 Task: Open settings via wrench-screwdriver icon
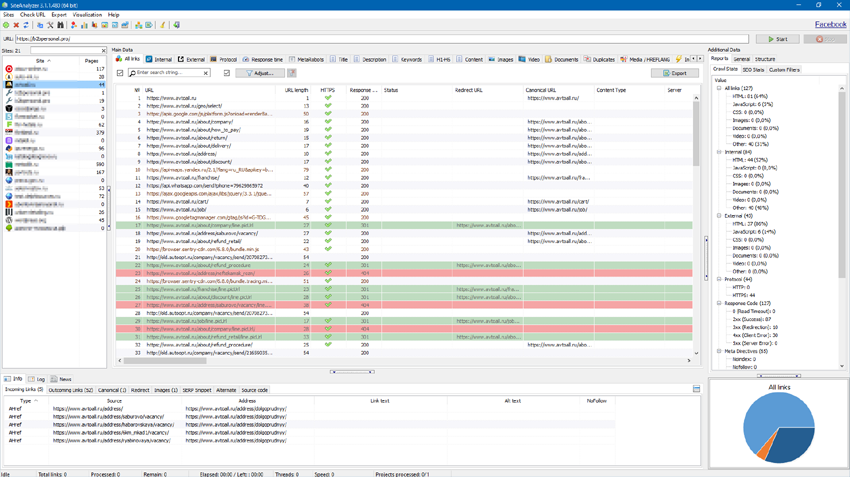pyautogui.click(x=50, y=25)
